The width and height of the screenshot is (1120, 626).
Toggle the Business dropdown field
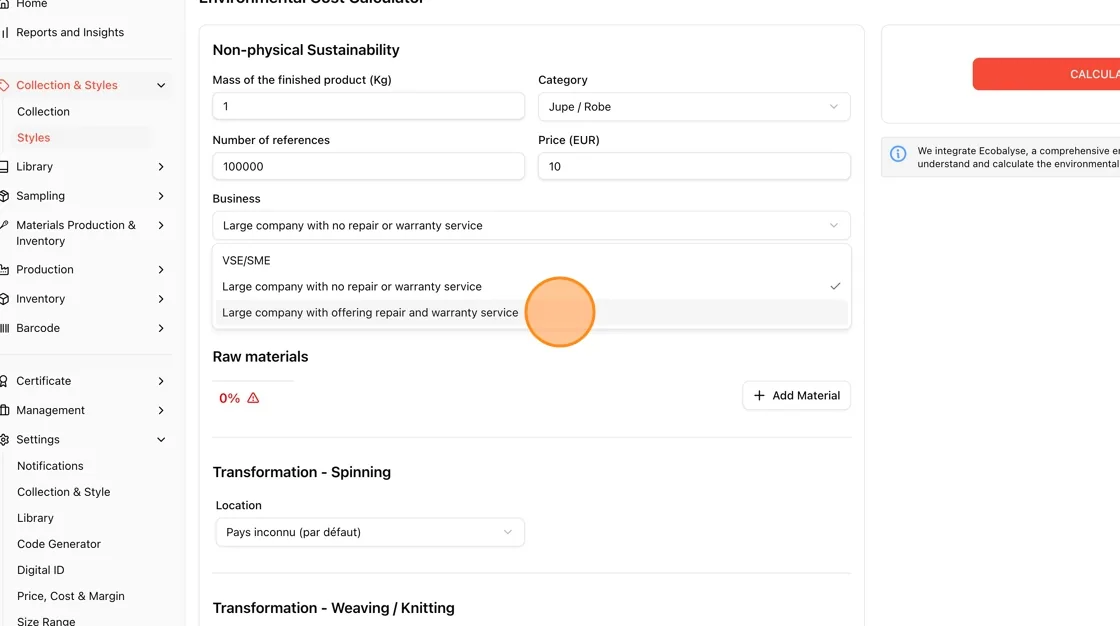point(531,225)
